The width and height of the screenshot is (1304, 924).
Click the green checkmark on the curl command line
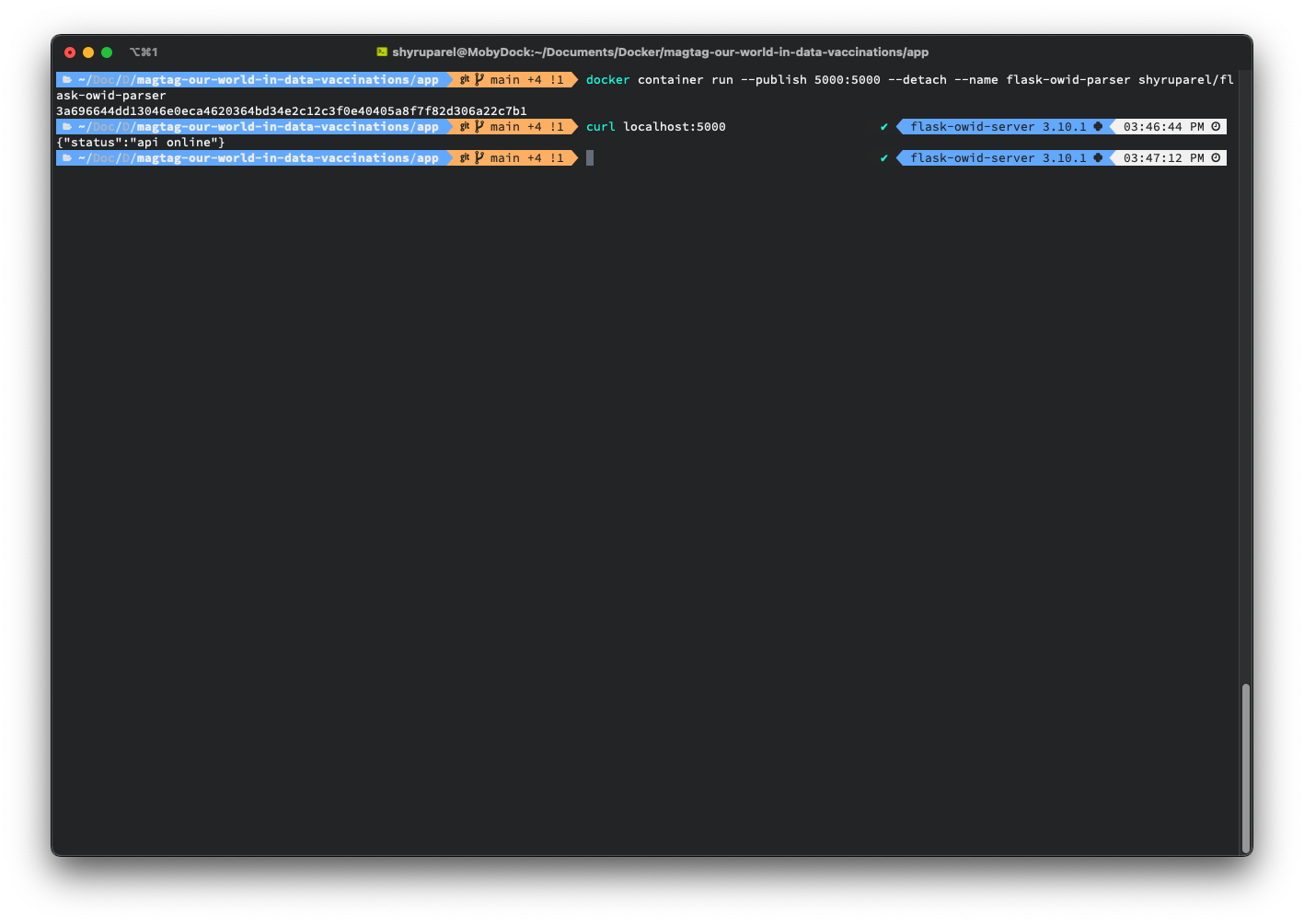click(x=884, y=127)
